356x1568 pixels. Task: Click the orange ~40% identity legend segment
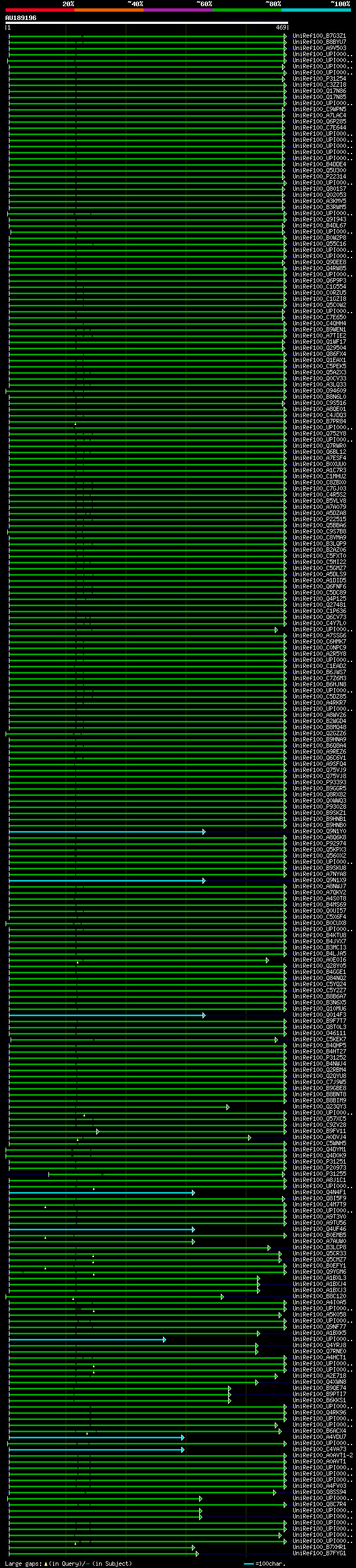tap(109, 10)
